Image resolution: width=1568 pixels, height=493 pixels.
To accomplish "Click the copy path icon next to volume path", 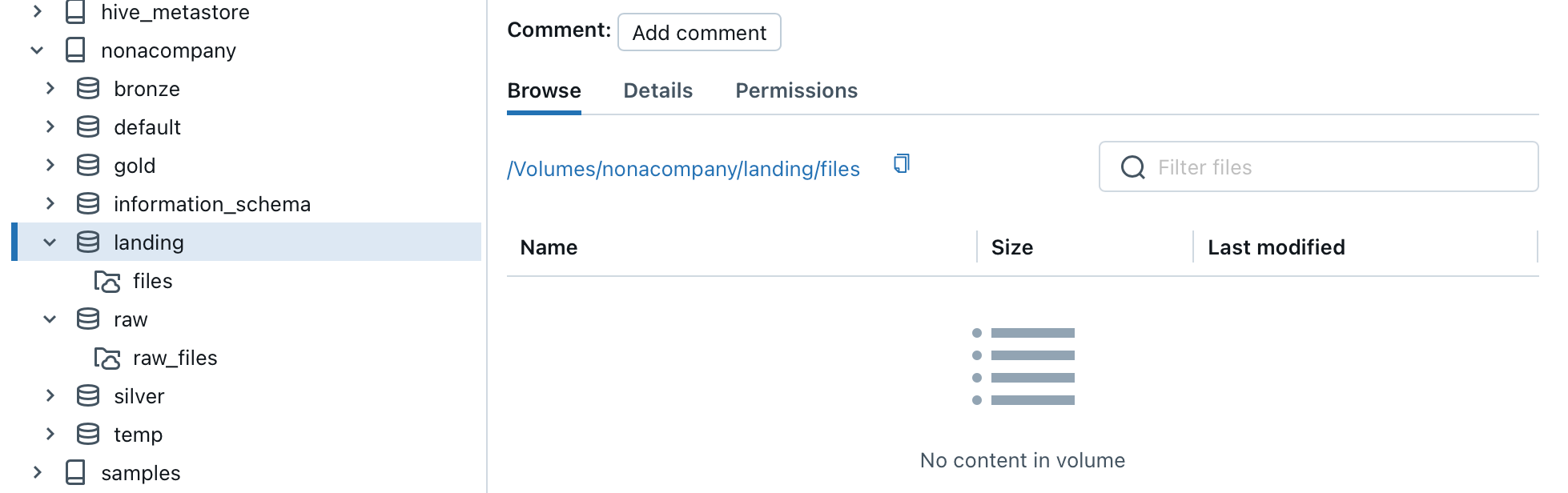I will pos(902,164).
